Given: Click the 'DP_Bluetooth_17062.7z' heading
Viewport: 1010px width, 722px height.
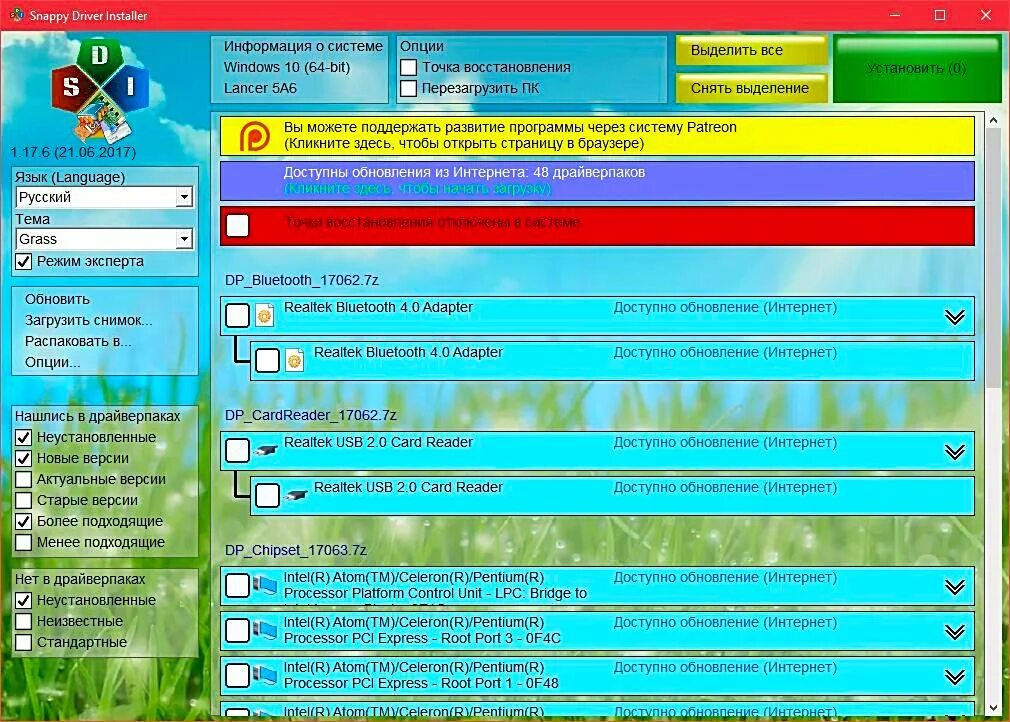Looking at the screenshot, I should click(x=301, y=281).
